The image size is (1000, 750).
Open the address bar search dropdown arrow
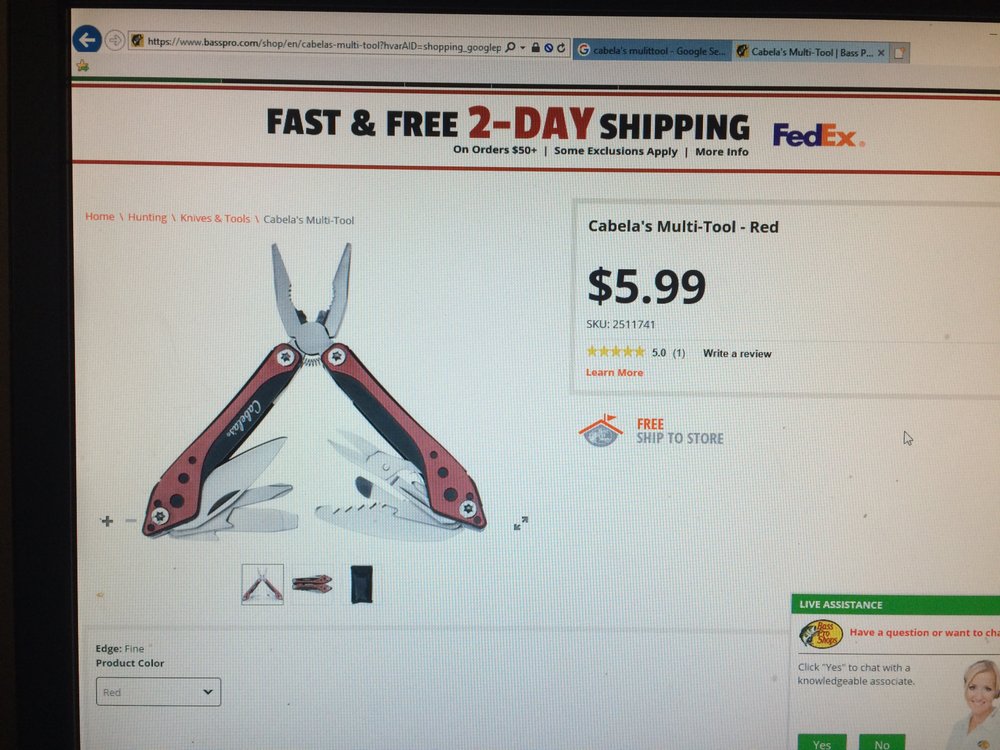[x=522, y=48]
